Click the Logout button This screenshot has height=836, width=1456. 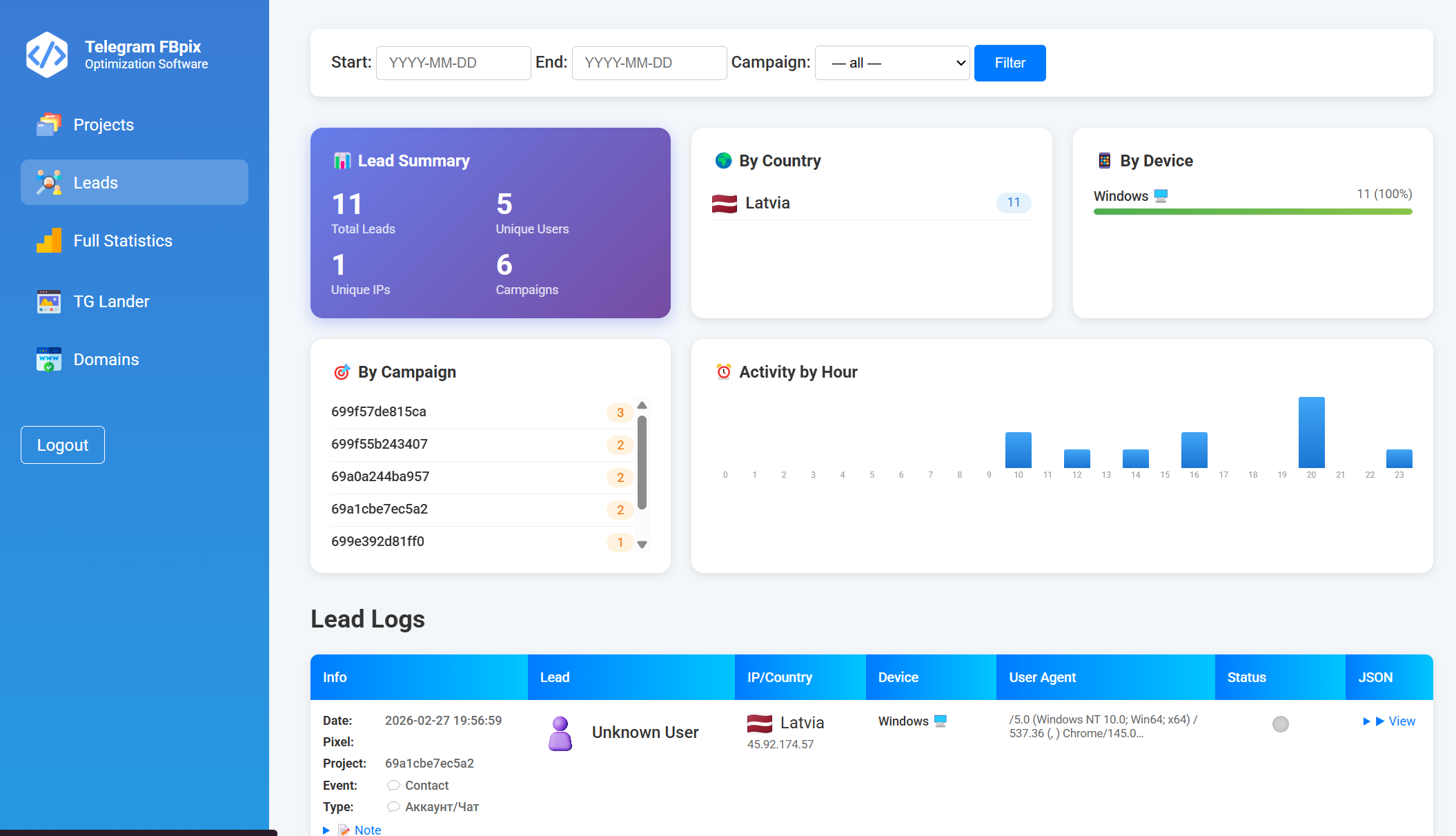(63, 445)
